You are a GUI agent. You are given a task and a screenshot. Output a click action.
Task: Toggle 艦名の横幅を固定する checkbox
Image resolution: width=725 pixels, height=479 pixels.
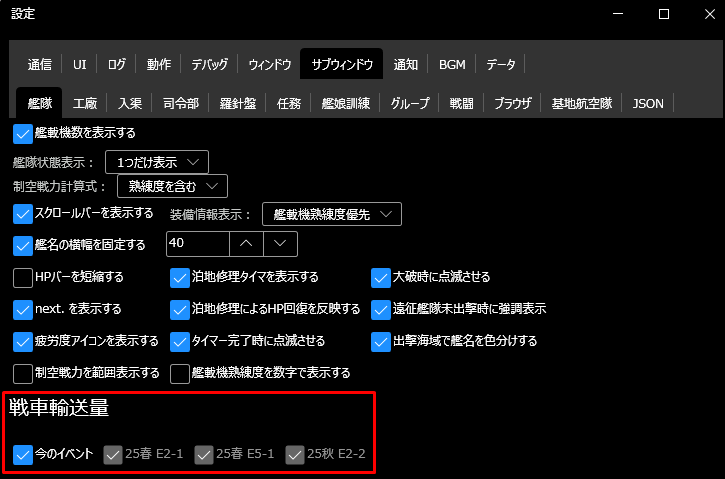tap(23, 245)
